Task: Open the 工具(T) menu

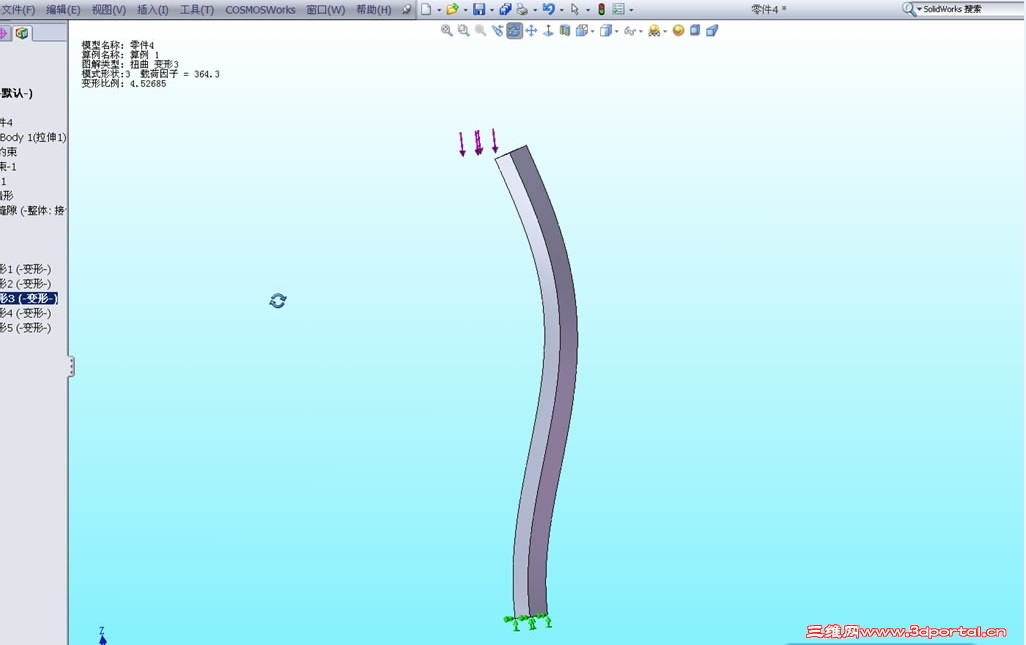Action: point(197,10)
